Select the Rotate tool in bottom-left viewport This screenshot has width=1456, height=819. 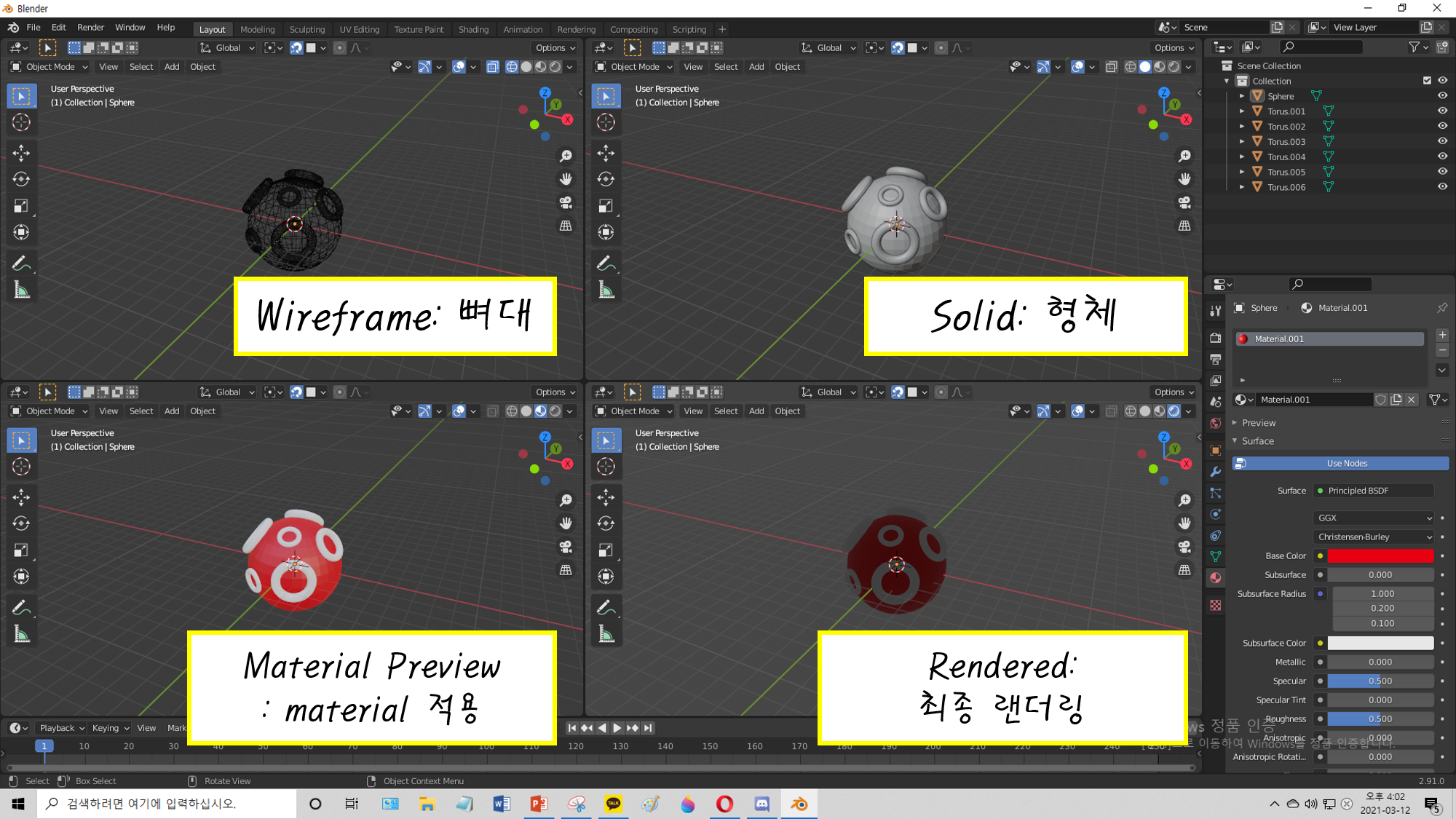21,523
